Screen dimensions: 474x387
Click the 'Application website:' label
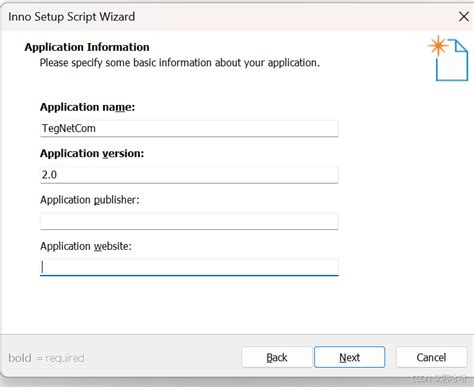(86, 246)
